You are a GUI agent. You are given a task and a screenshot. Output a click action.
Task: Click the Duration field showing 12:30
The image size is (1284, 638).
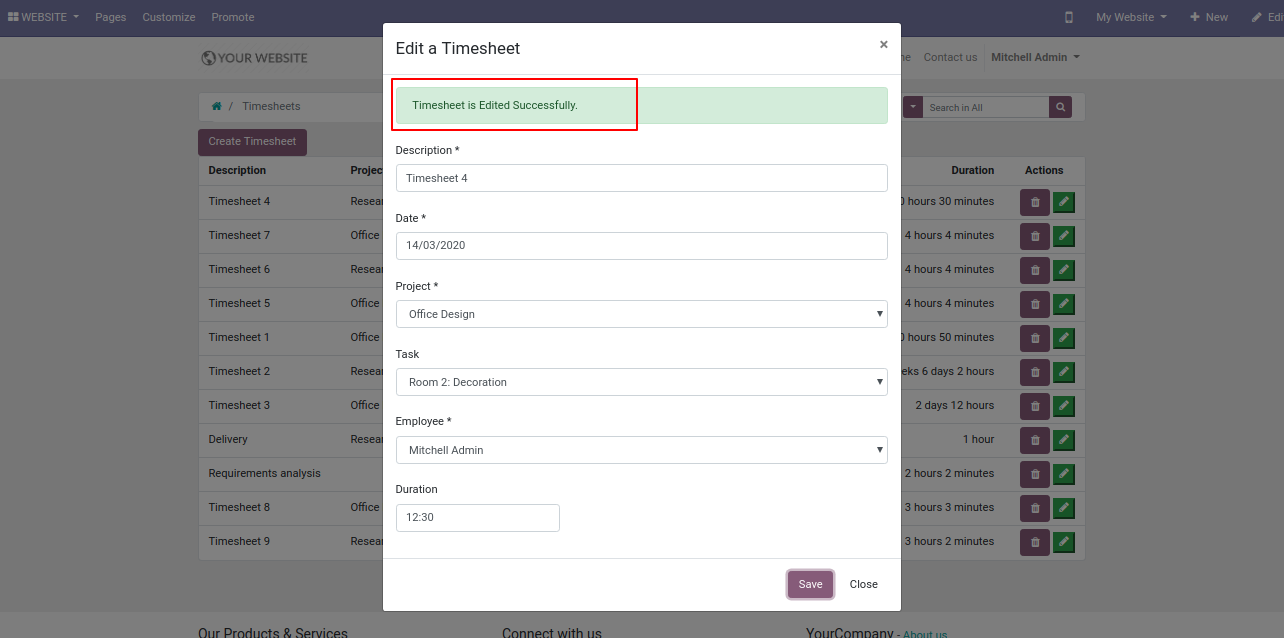(478, 518)
